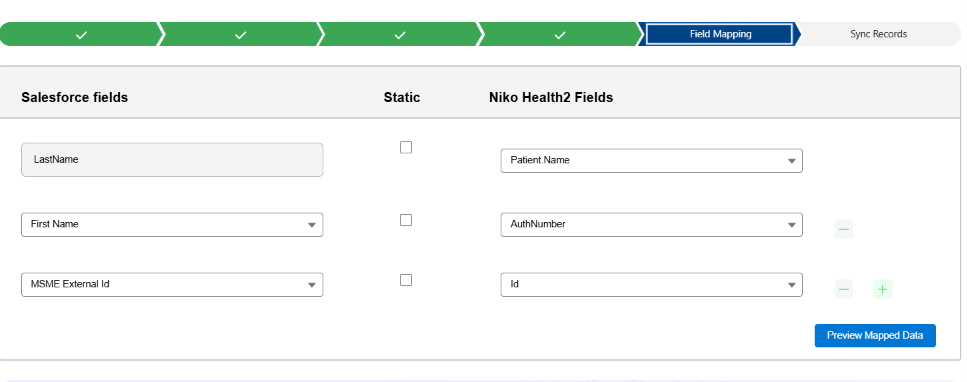Screen dimensions: 967x382
Task: Add a new mapping row with plus icon
Action: point(883,289)
